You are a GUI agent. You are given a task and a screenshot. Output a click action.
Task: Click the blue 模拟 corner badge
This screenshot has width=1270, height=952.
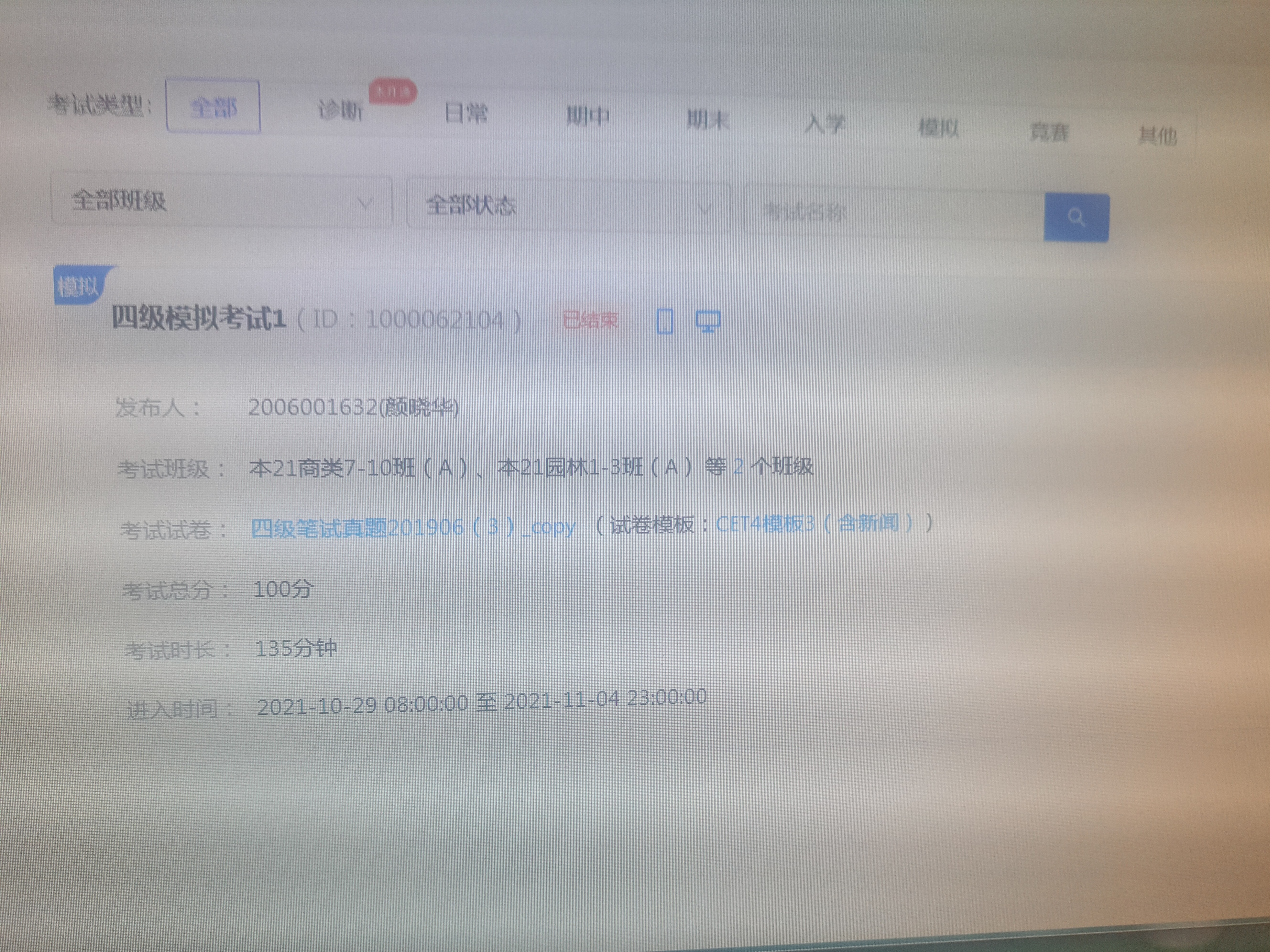click(79, 286)
